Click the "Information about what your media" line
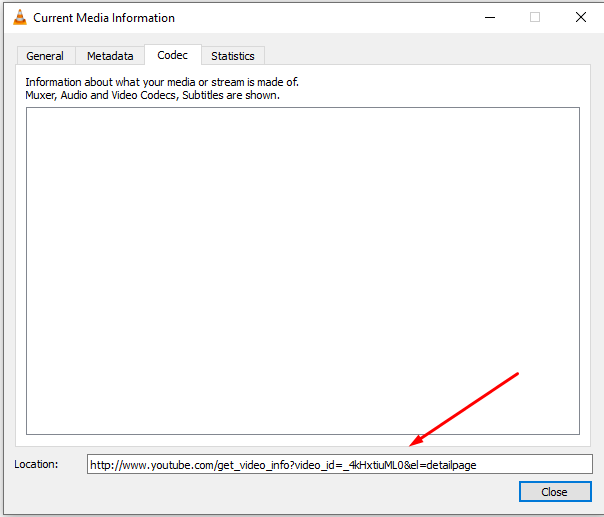The height and width of the screenshot is (517, 604). point(162,82)
